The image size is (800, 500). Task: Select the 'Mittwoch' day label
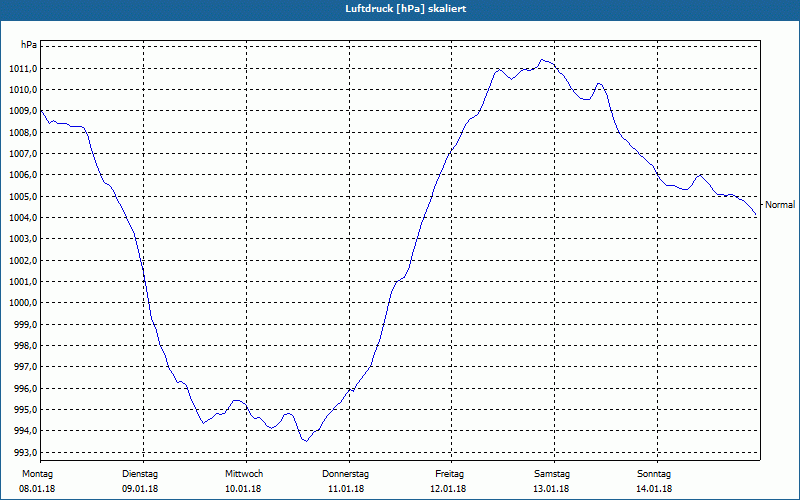click(x=244, y=474)
